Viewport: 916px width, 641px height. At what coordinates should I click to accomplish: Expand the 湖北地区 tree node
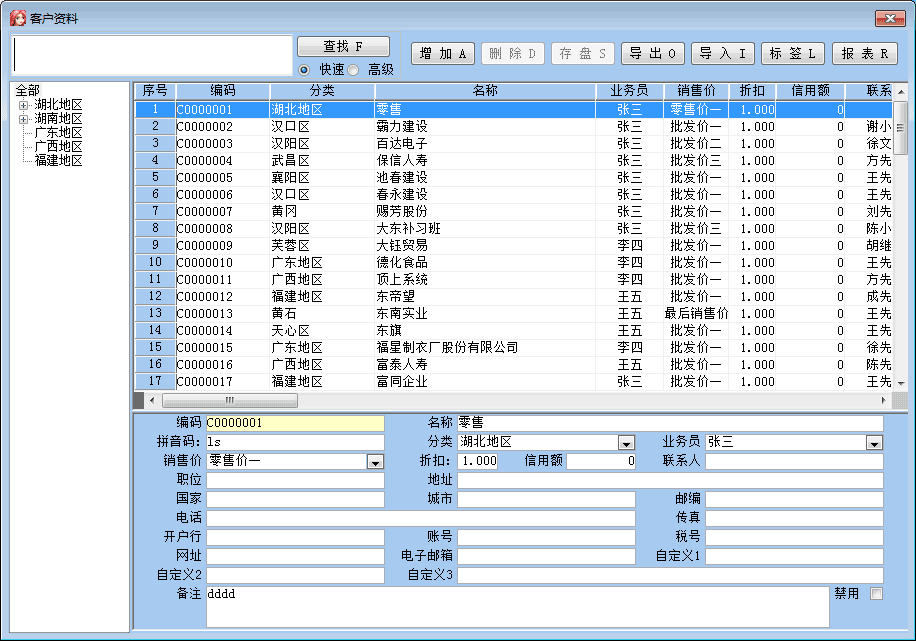coord(24,105)
